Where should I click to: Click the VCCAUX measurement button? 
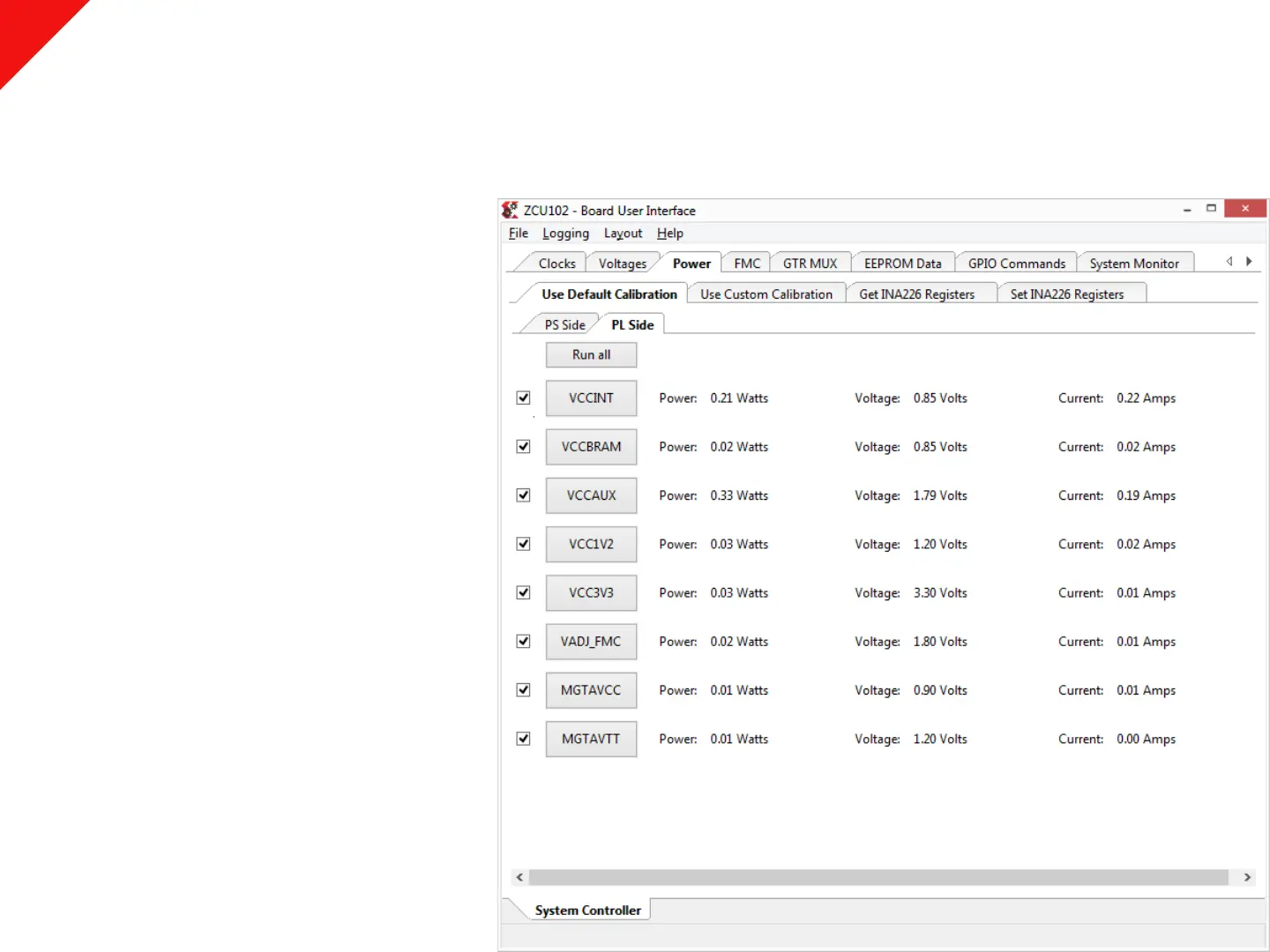pyautogui.click(x=591, y=495)
